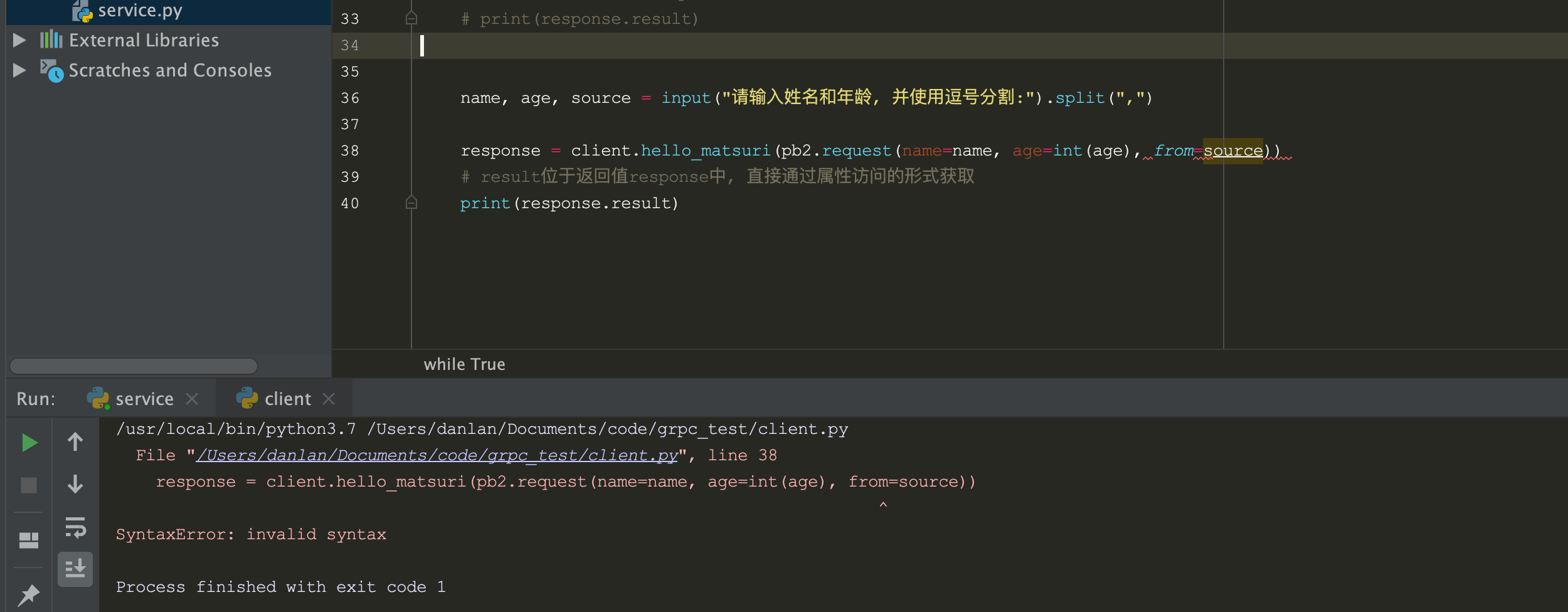Switch to the service run tab

pos(144,399)
